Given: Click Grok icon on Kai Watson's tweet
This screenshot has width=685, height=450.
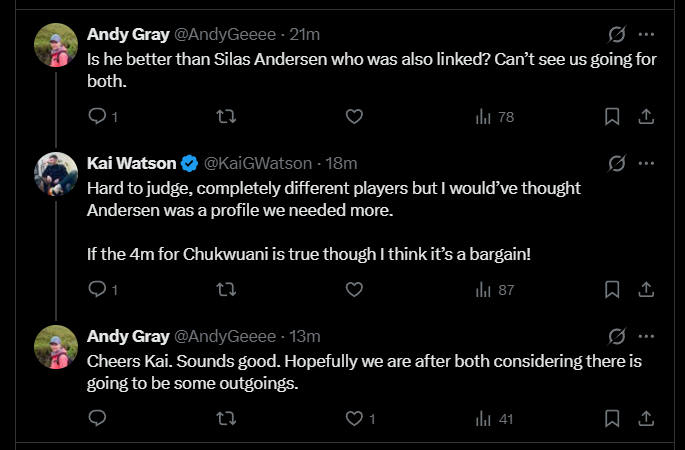Looking at the screenshot, I should (617, 162).
